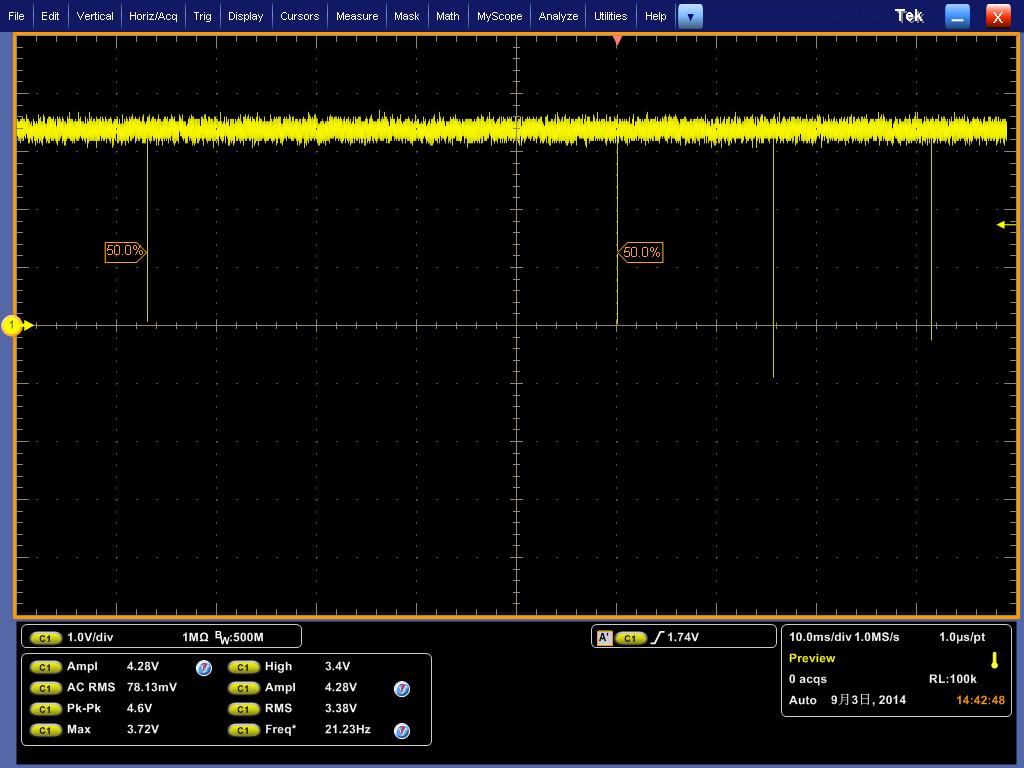
Task: Click the 14:42:48 clock readout
Action: click(x=980, y=700)
